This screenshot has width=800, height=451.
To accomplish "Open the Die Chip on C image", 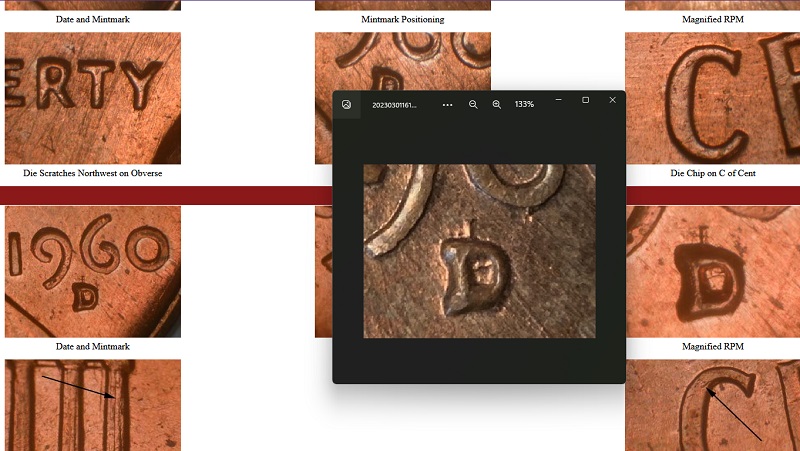I will click(712, 98).
